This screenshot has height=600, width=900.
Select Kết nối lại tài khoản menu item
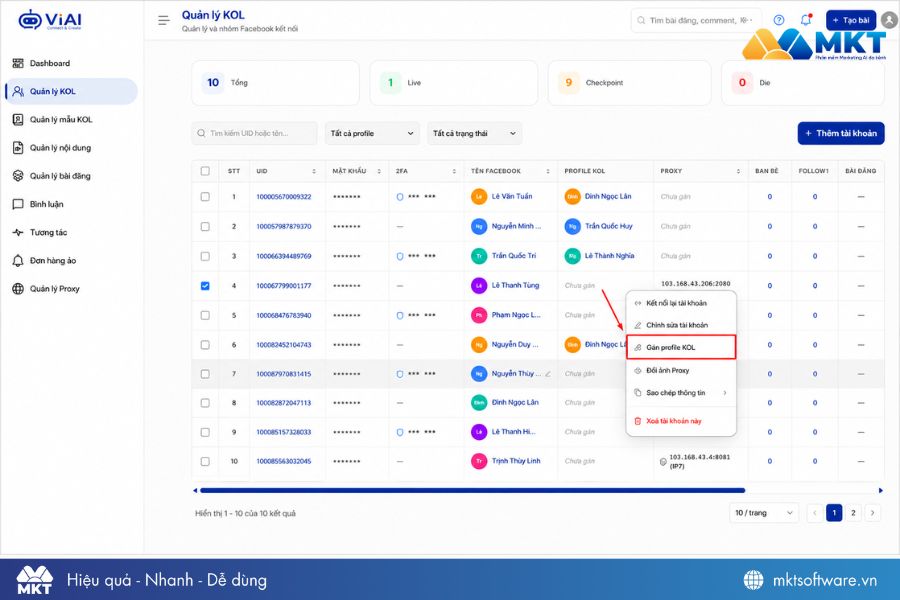point(681,303)
